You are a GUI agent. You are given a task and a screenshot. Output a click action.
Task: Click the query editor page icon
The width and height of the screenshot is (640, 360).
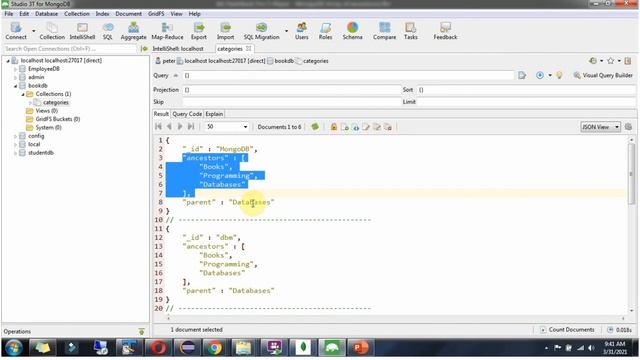pyautogui.click(x=522, y=75)
